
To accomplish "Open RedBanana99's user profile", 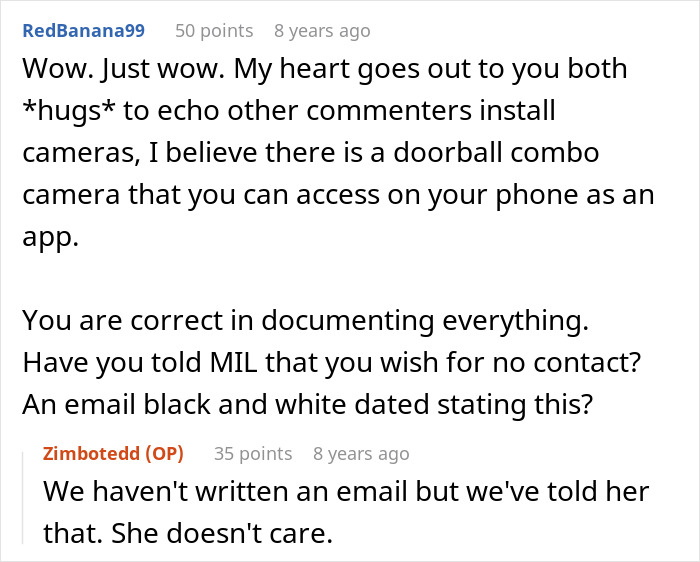I will click(83, 31).
